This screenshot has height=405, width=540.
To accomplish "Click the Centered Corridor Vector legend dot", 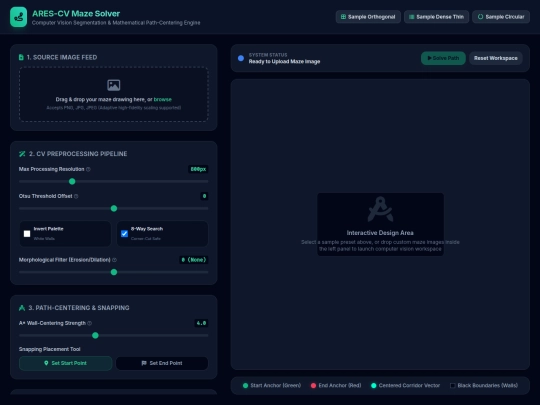I will [373, 385].
